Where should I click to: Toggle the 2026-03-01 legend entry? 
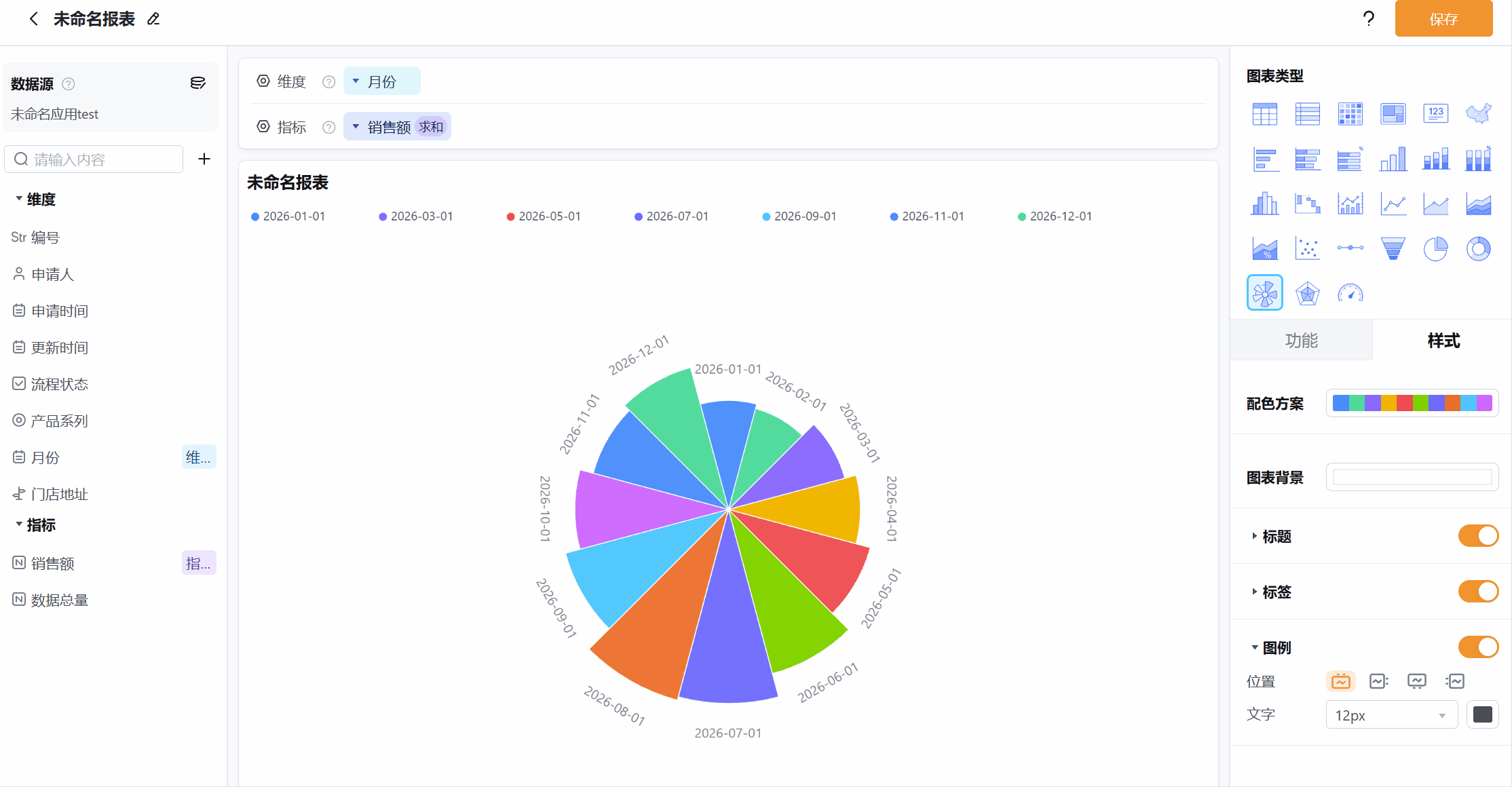pos(415,216)
